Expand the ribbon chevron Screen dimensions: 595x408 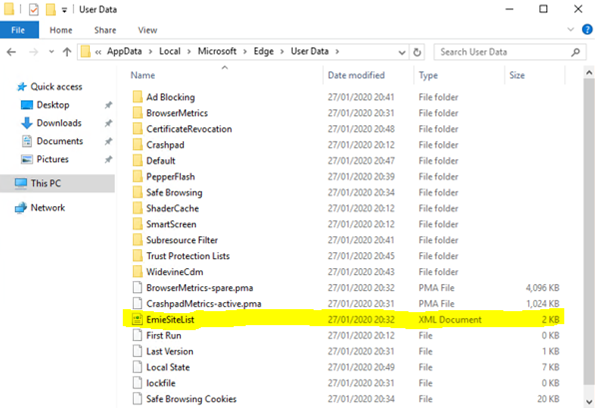(570, 30)
